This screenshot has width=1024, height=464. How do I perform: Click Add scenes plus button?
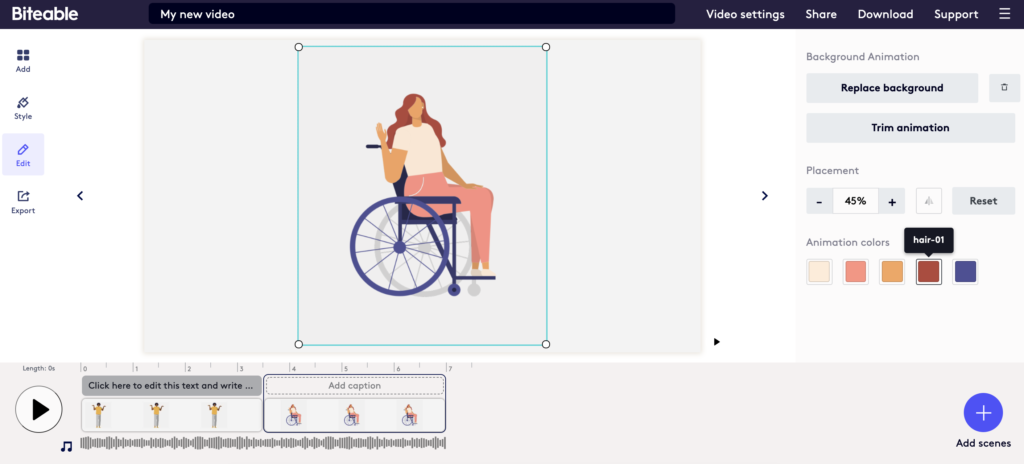[x=983, y=412]
